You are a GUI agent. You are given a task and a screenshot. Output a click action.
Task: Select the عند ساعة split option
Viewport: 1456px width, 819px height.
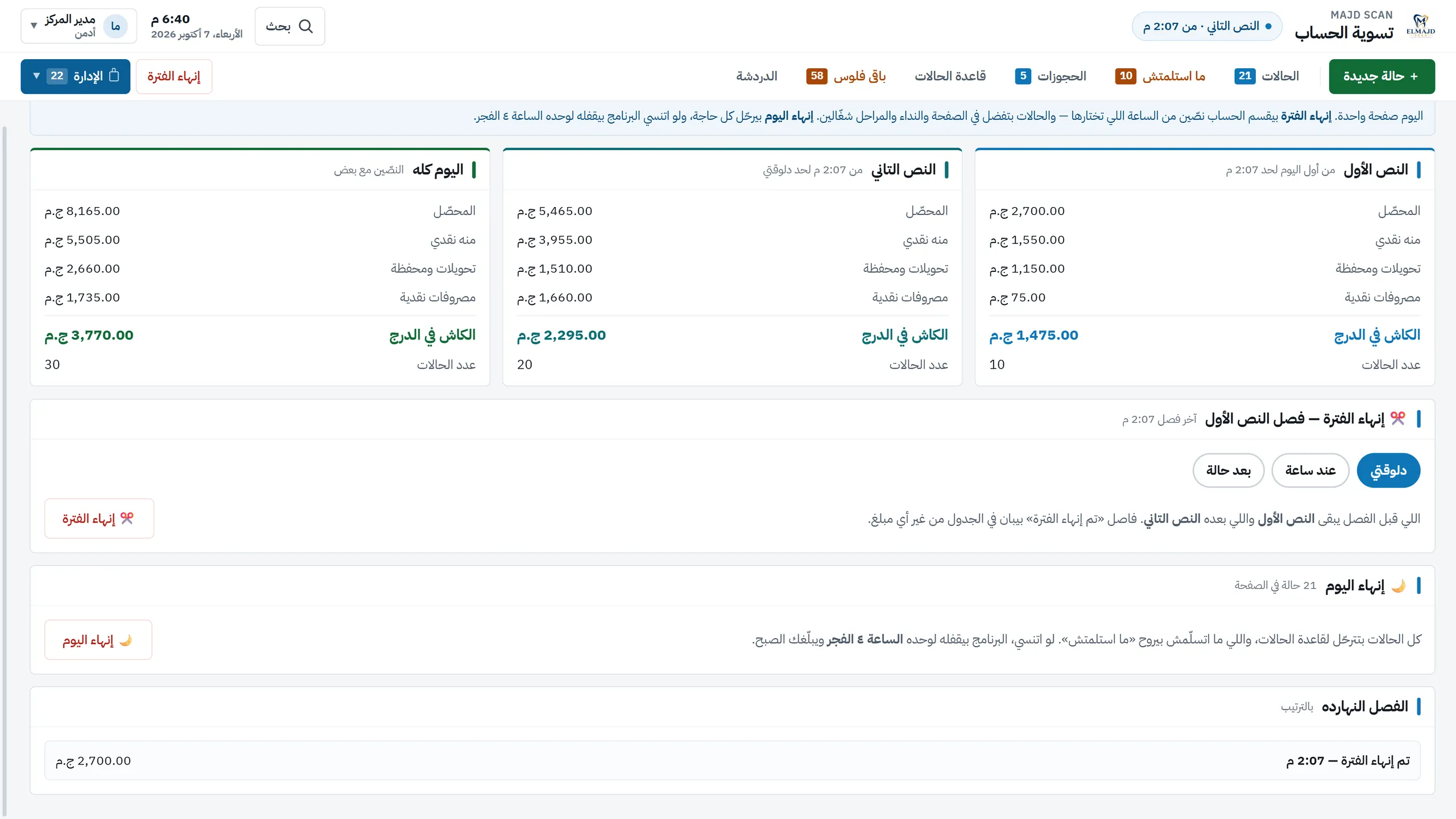(x=1310, y=470)
